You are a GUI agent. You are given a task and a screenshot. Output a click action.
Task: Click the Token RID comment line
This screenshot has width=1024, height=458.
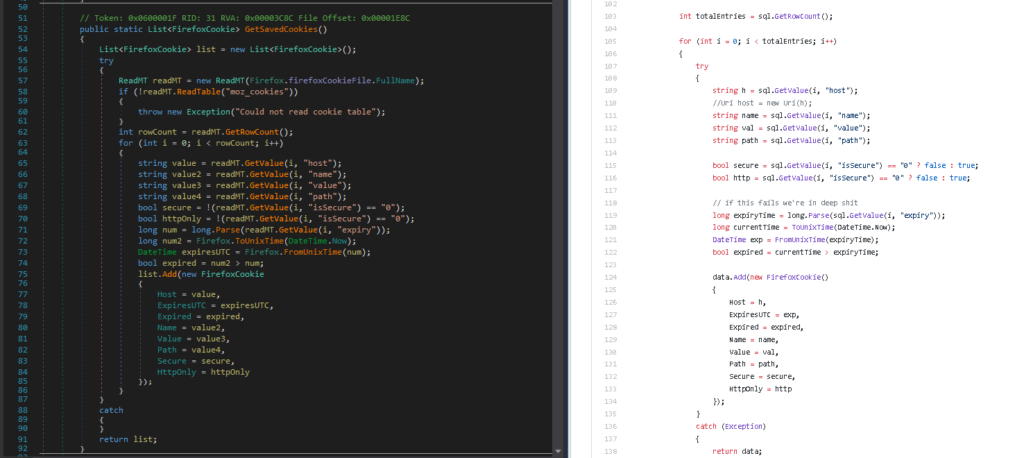coord(244,18)
